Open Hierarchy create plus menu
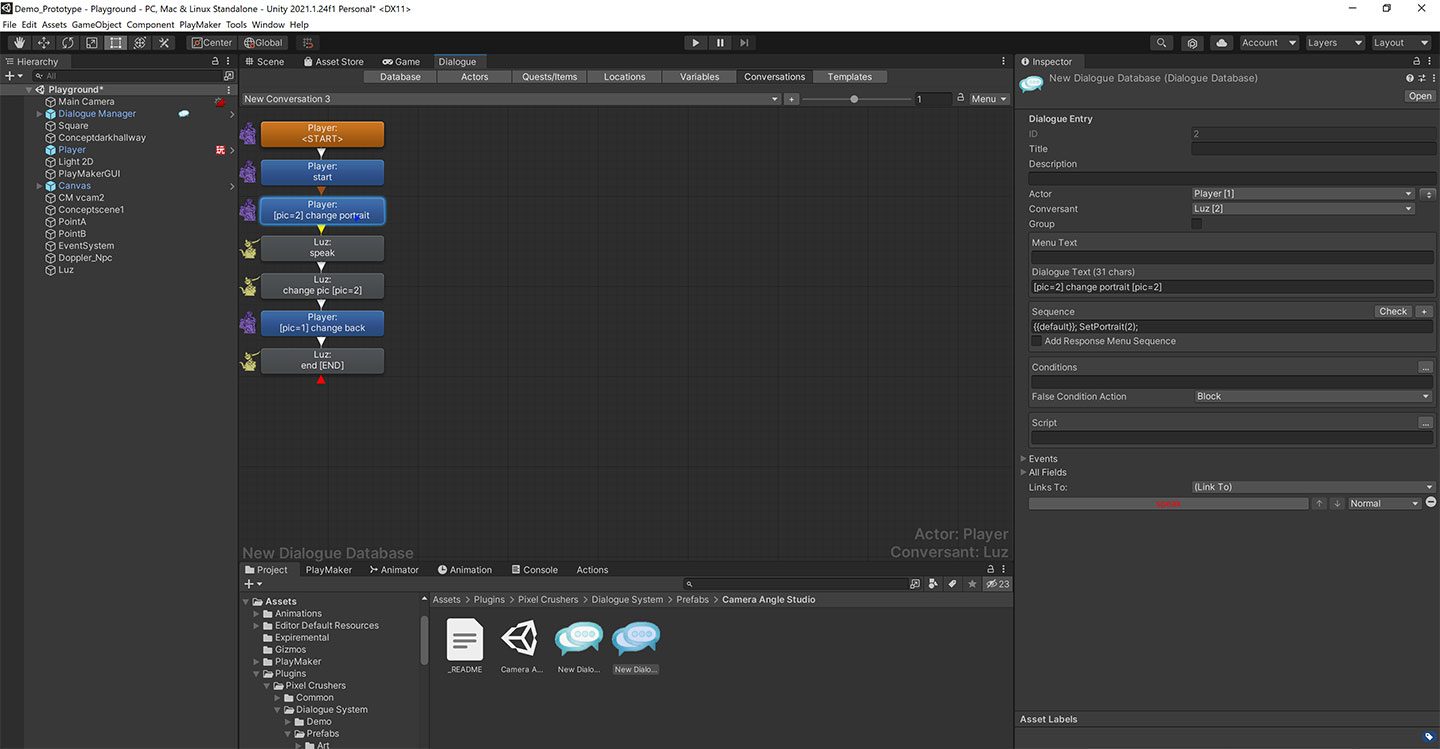 tap(14, 76)
